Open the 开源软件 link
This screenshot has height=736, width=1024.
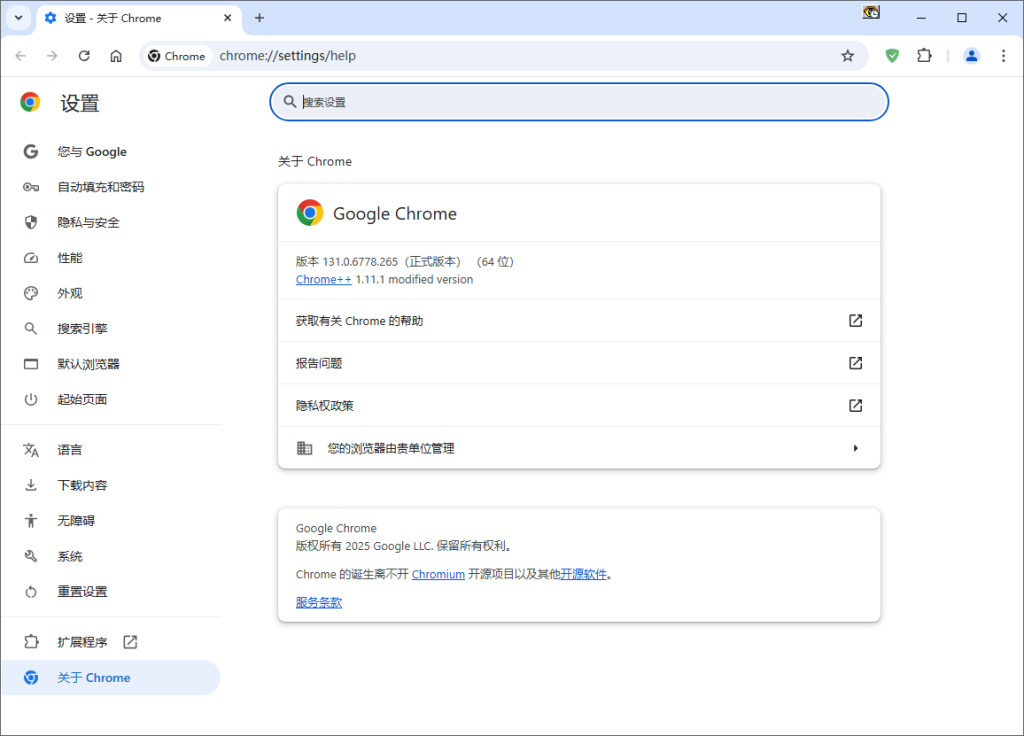(584, 575)
